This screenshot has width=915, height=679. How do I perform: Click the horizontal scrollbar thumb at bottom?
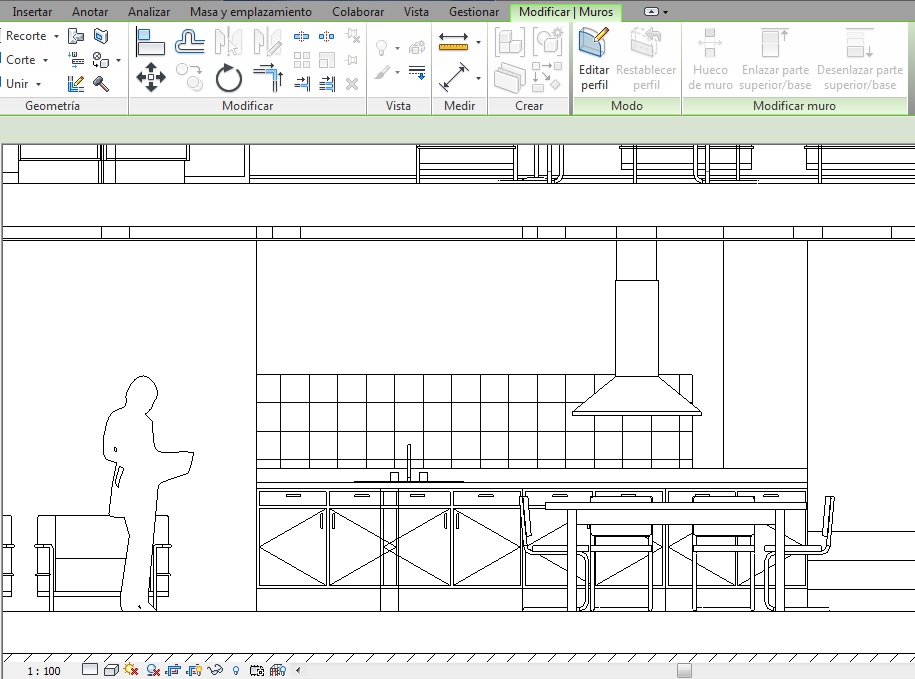point(684,670)
